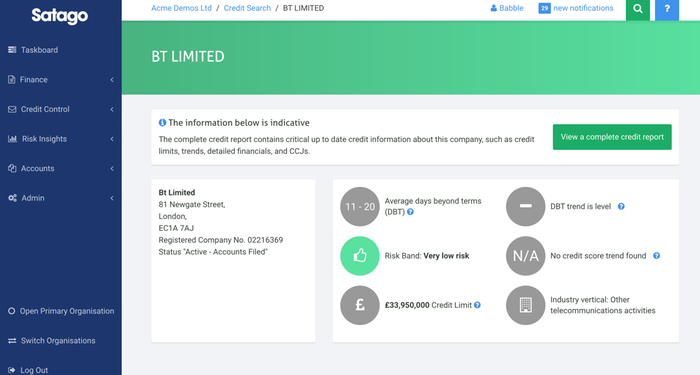Viewport: 700px width, 375px height.
Task: Go to Acme Demos Ltd breadcrumb
Action: (x=181, y=8)
